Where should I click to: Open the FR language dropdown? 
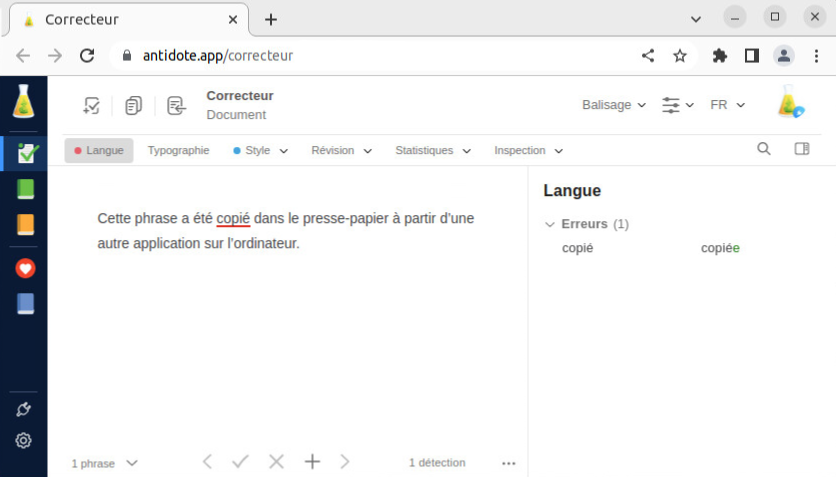point(727,105)
